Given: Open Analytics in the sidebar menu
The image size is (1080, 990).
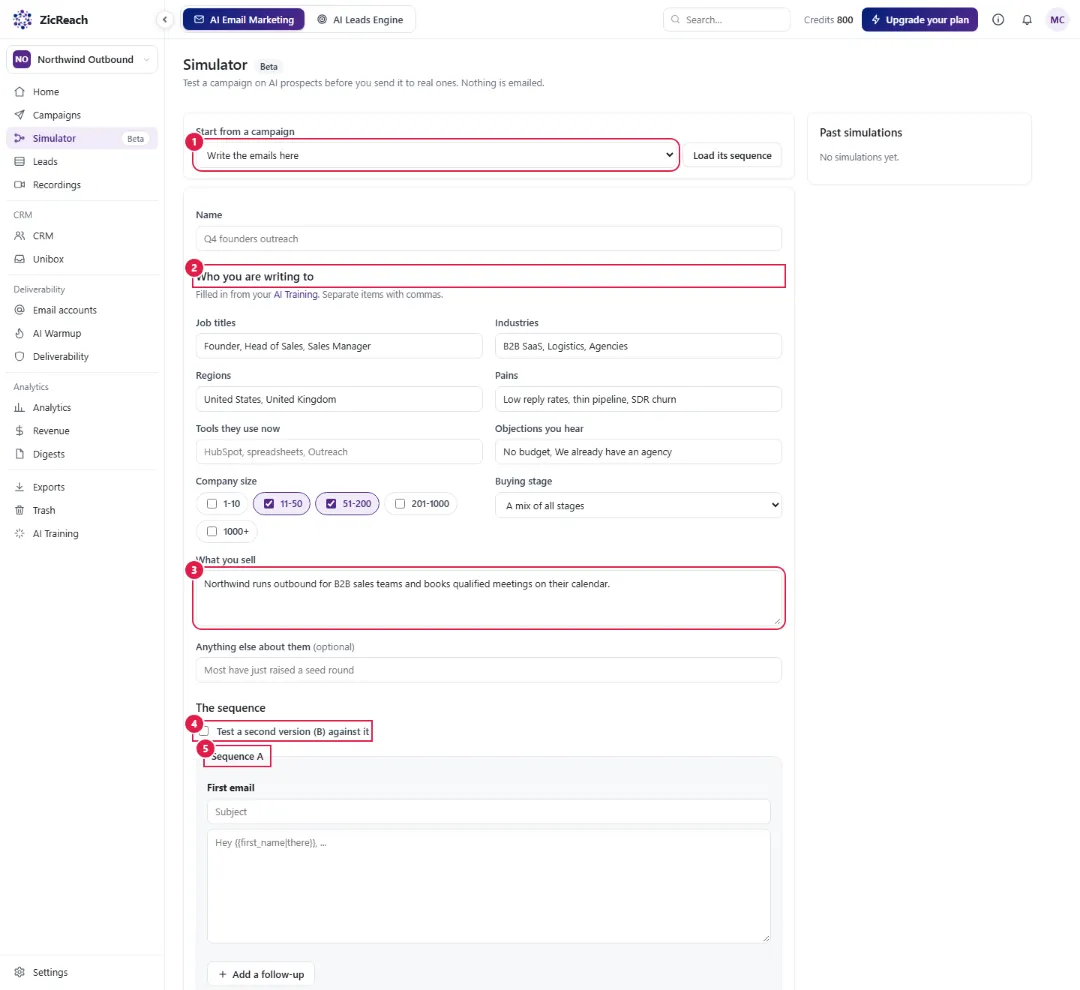Looking at the screenshot, I should coord(82,408).
